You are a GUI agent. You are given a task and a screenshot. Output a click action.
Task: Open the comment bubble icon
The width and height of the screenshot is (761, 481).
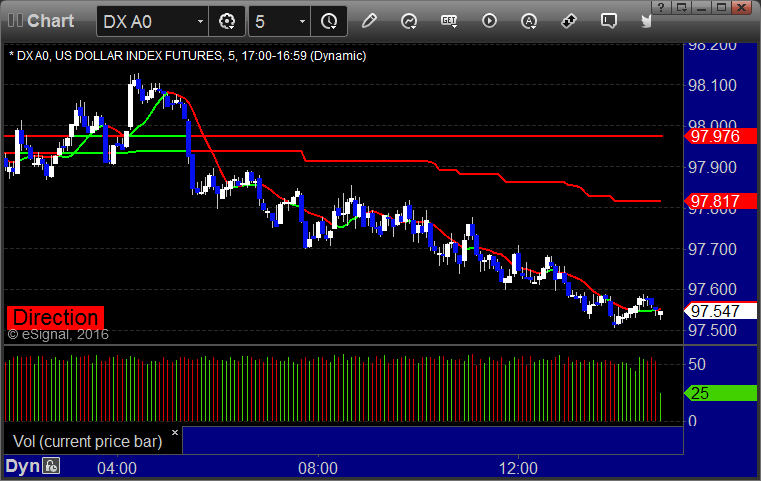click(x=609, y=21)
